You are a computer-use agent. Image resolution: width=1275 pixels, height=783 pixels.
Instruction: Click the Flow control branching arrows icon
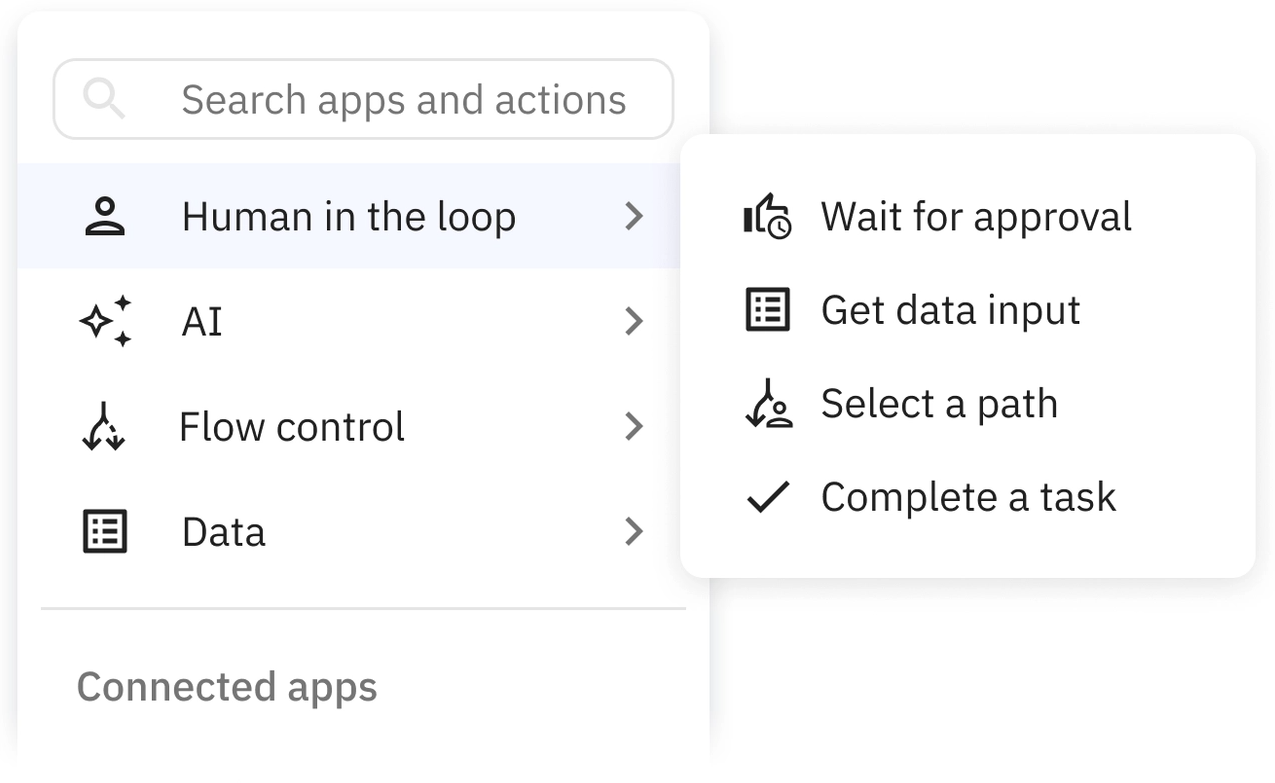click(103, 427)
